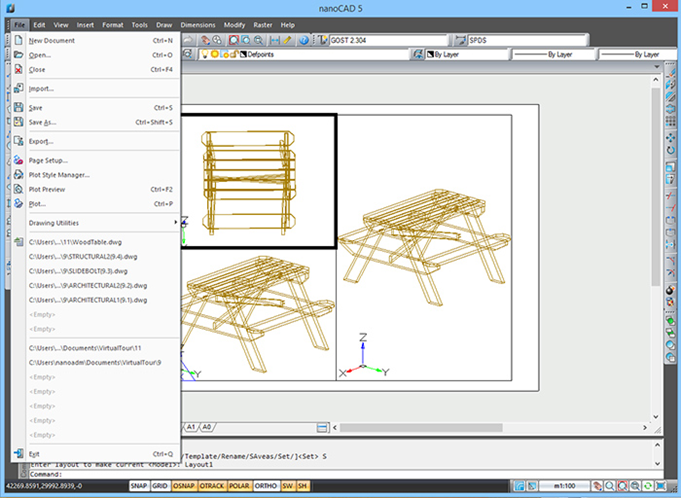Toggle SNAP mode in status bar
This screenshot has width=681, height=498.
pos(138,487)
